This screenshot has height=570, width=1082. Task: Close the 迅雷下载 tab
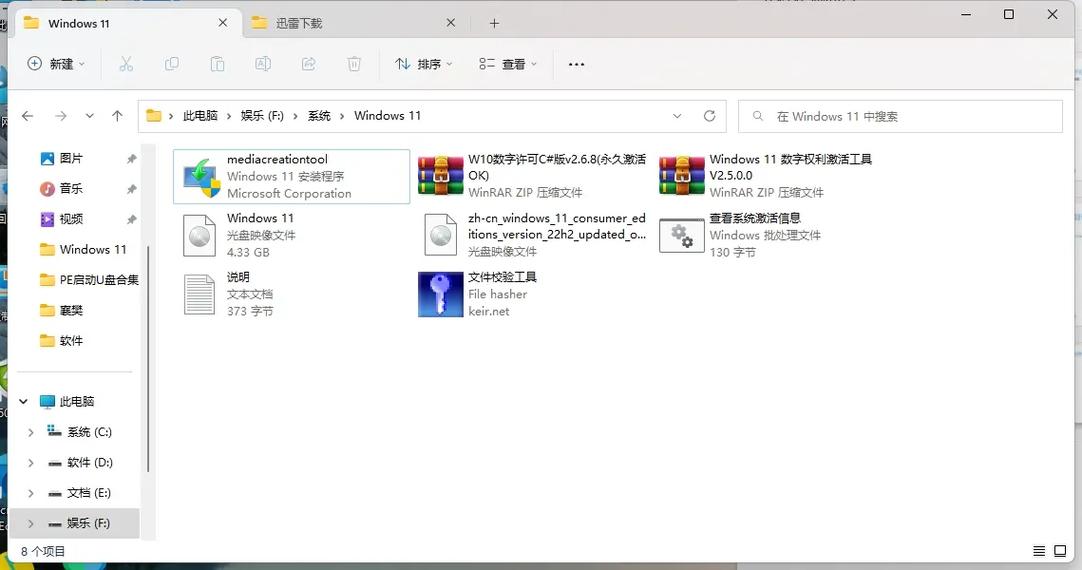click(451, 23)
